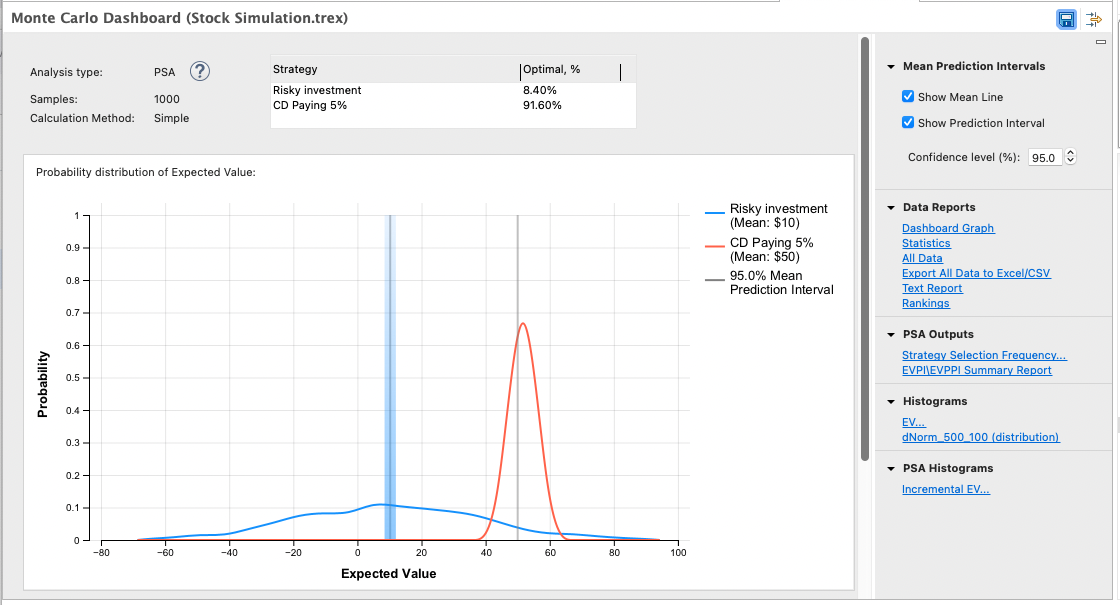Open the Incremental EV histogram
Screen dimensions: 1120x605
click(x=946, y=489)
